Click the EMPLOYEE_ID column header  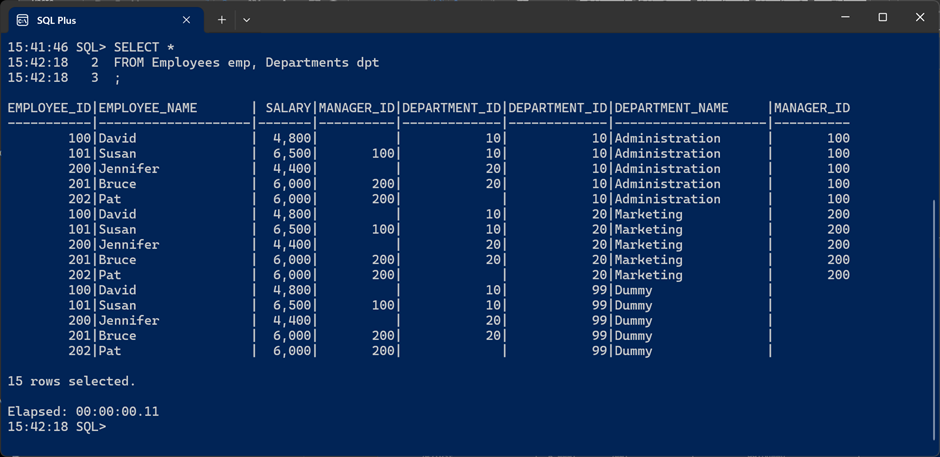[50, 108]
